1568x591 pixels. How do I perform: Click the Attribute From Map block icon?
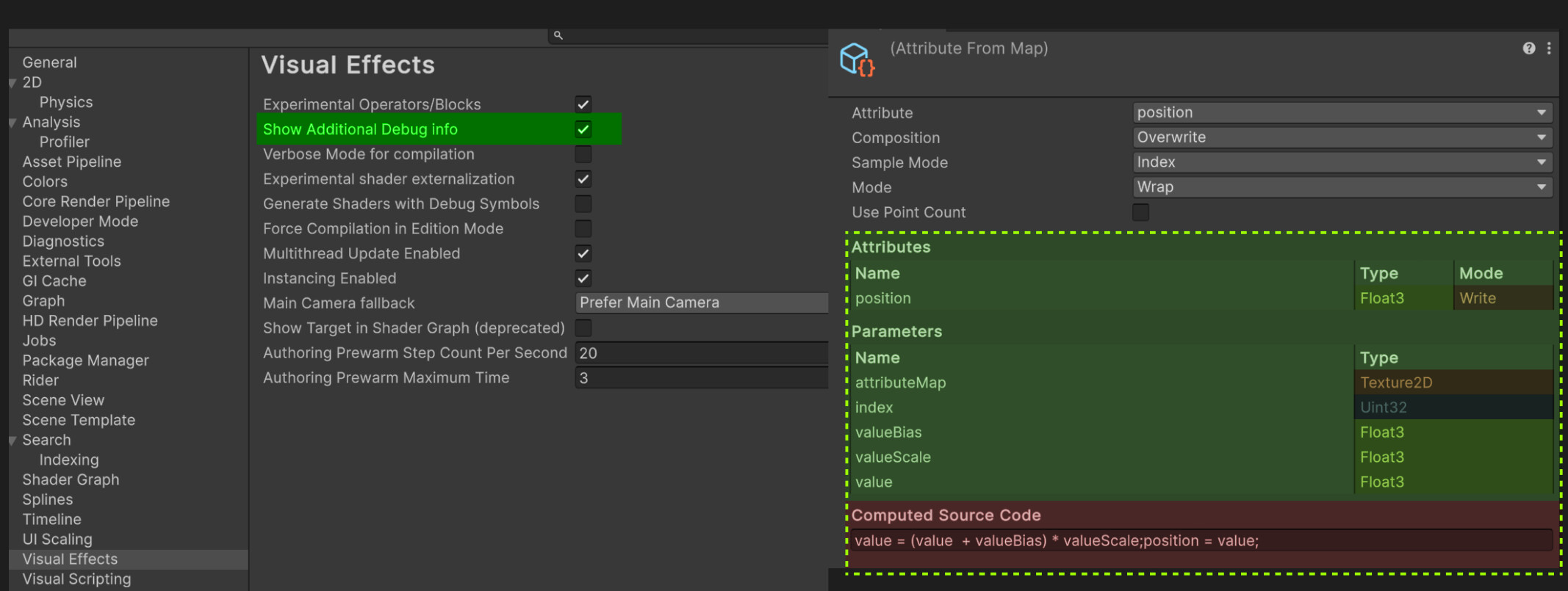[x=857, y=59]
